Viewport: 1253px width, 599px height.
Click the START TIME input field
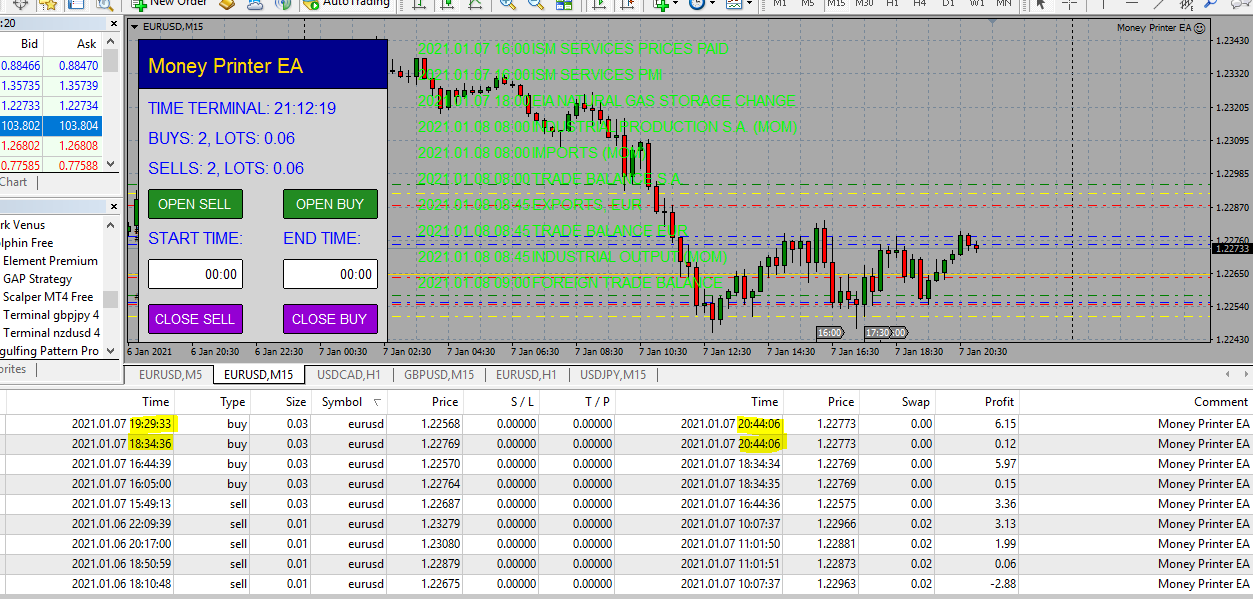point(194,274)
